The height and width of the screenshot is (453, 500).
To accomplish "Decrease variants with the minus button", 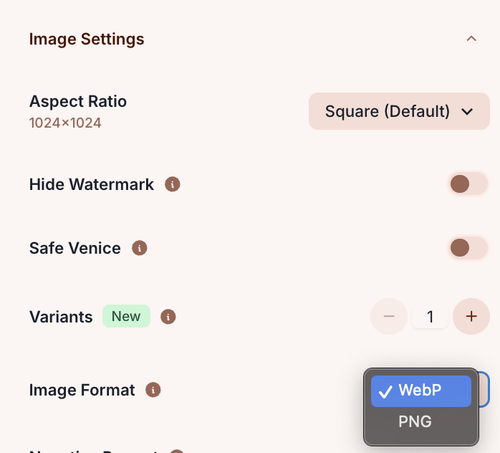I will [x=389, y=316].
